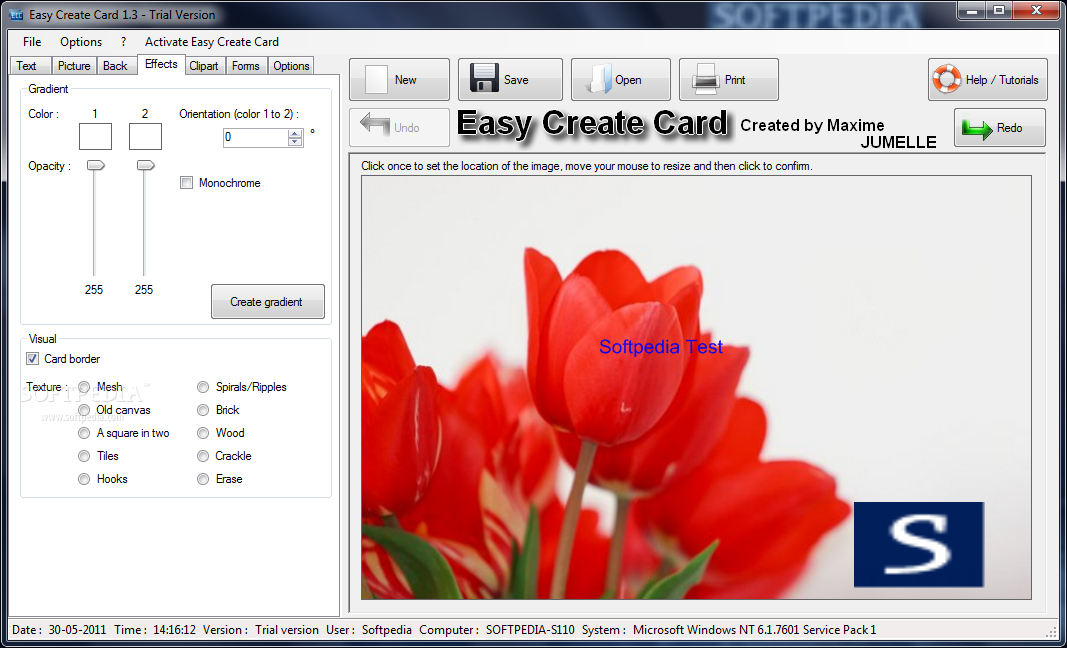Select the Erase texture option

tap(203, 479)
